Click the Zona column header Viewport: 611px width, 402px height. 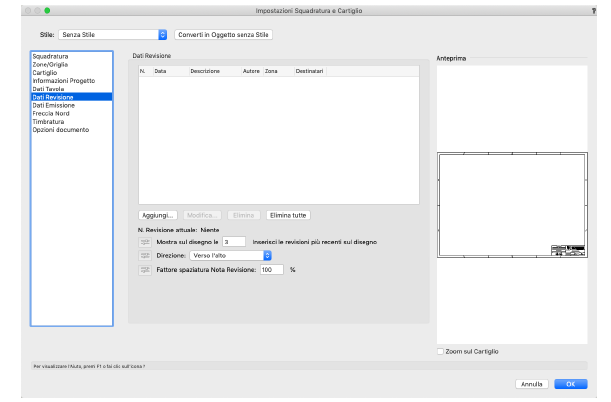pyautogui.click(x=279, y=71)
